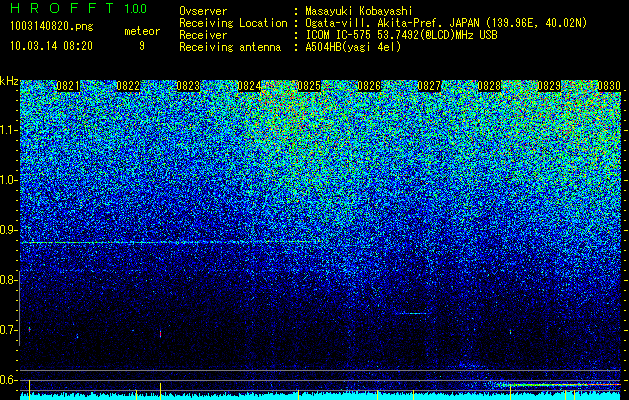Viewport: 629px width, 400px height.
Task: Click the meteor count value 9
Action: (x=142, y=46)
